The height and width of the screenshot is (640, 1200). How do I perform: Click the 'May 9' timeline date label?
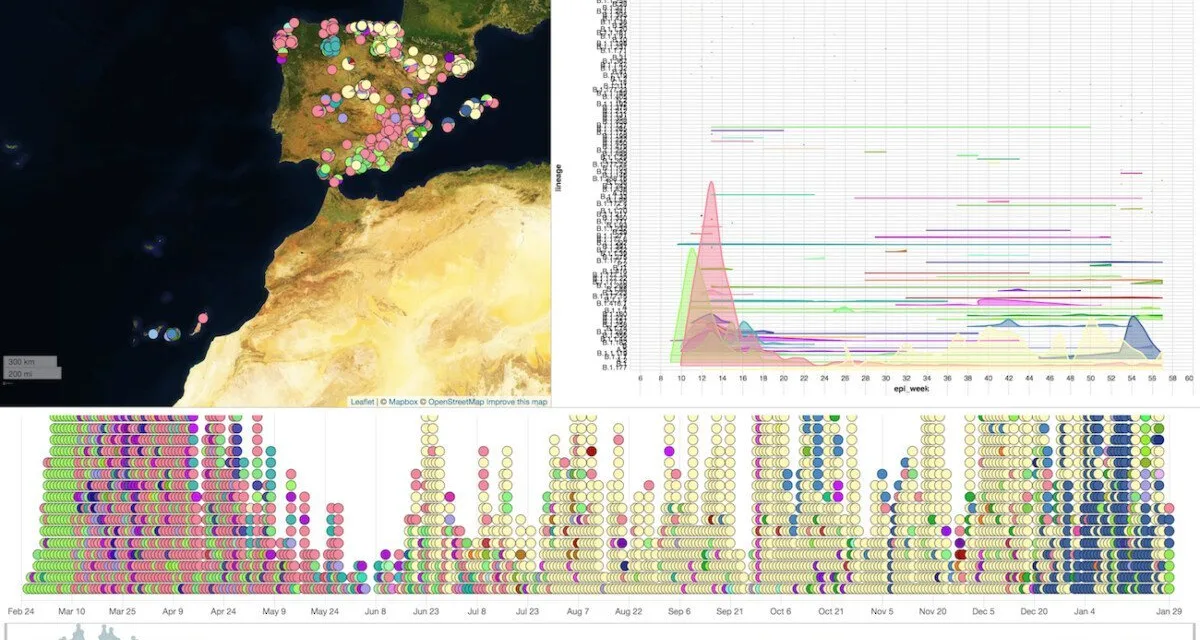[x=274, y=611]
